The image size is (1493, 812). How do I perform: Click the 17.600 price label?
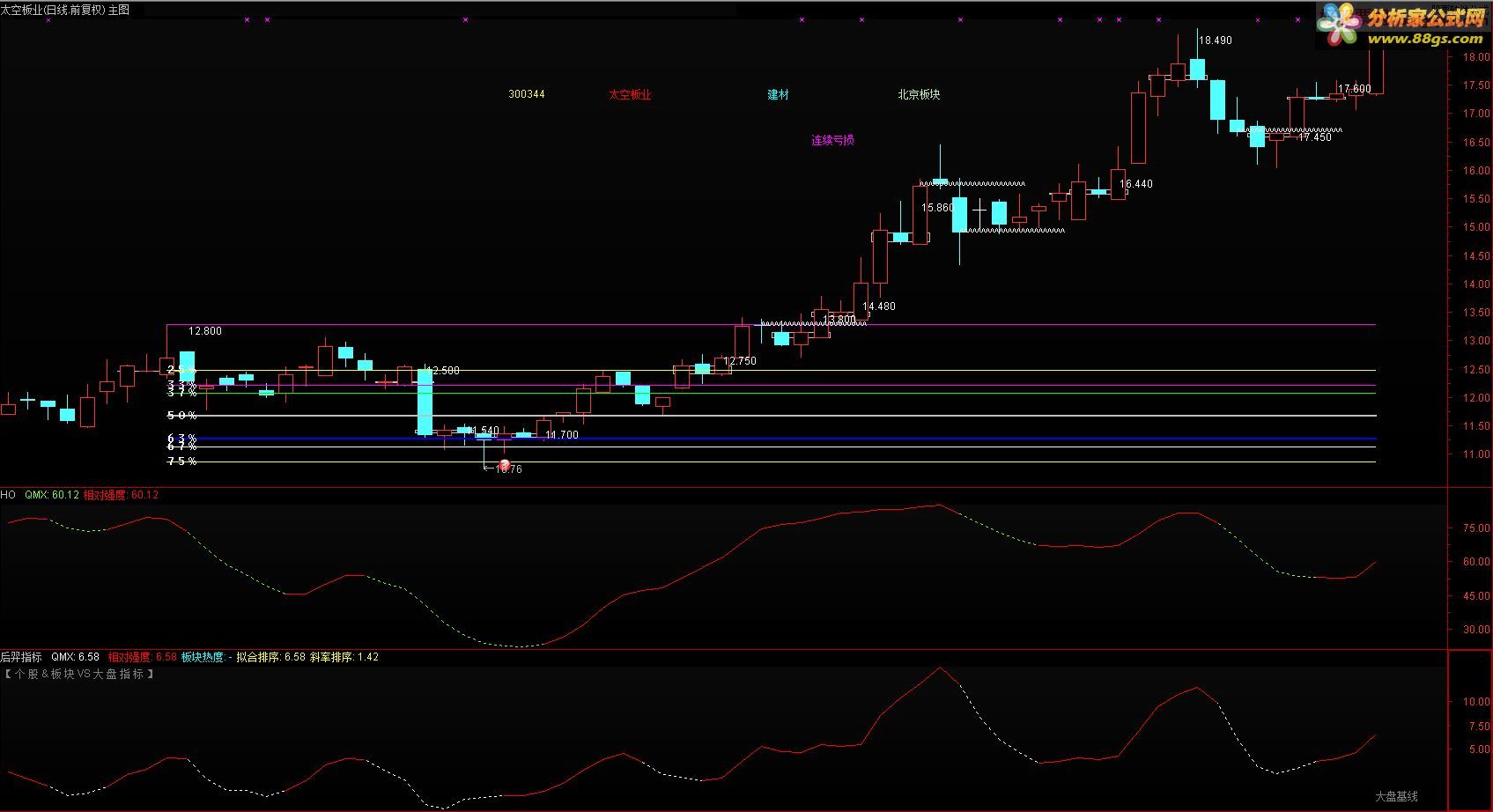click(1354, 89)
